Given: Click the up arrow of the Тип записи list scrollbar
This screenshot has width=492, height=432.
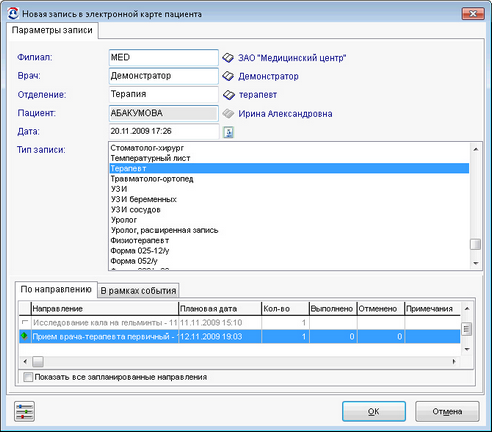Looking at the screenshot, I should [x=476, y=149].
